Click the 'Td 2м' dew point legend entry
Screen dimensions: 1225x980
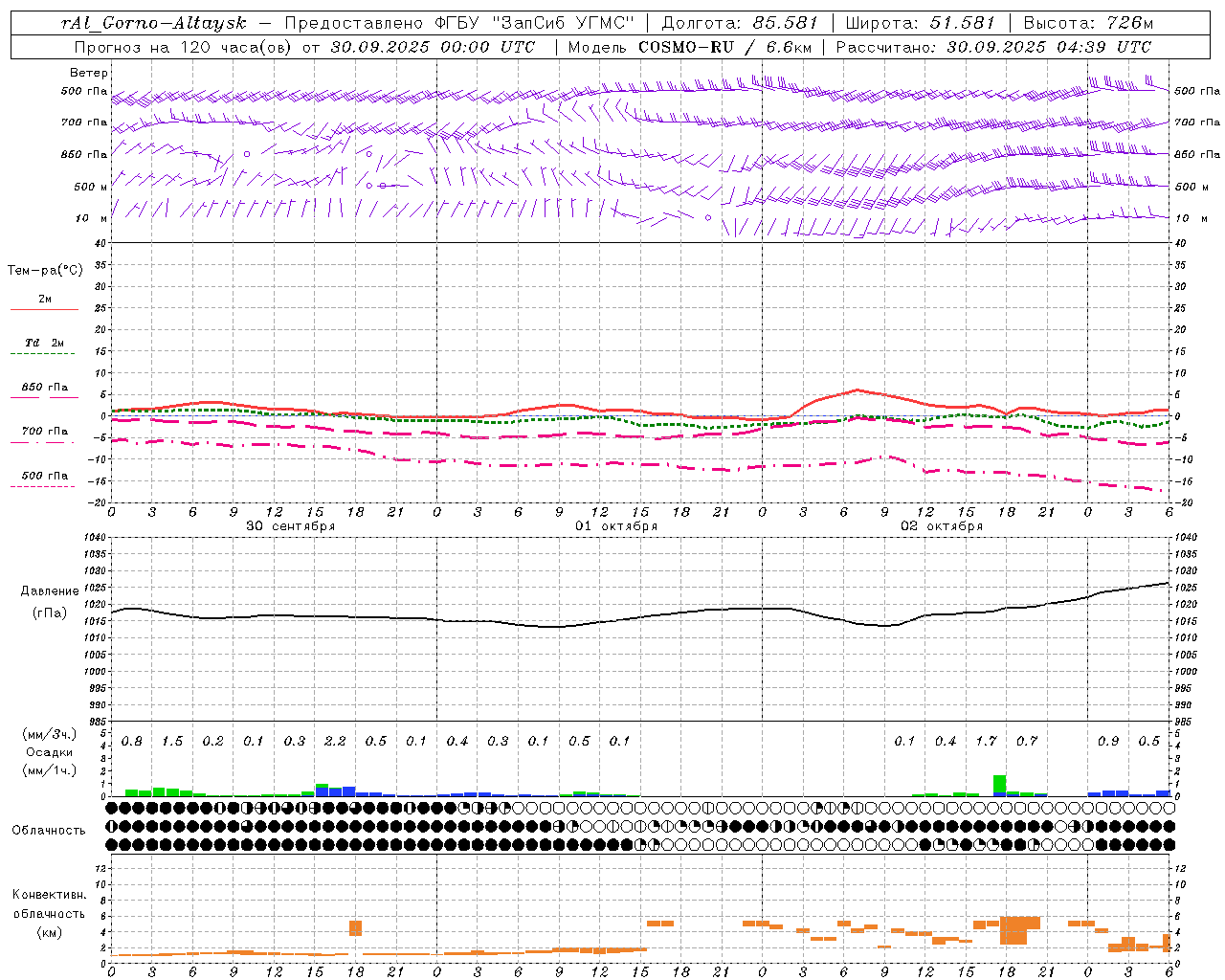(x=44, y=343)
